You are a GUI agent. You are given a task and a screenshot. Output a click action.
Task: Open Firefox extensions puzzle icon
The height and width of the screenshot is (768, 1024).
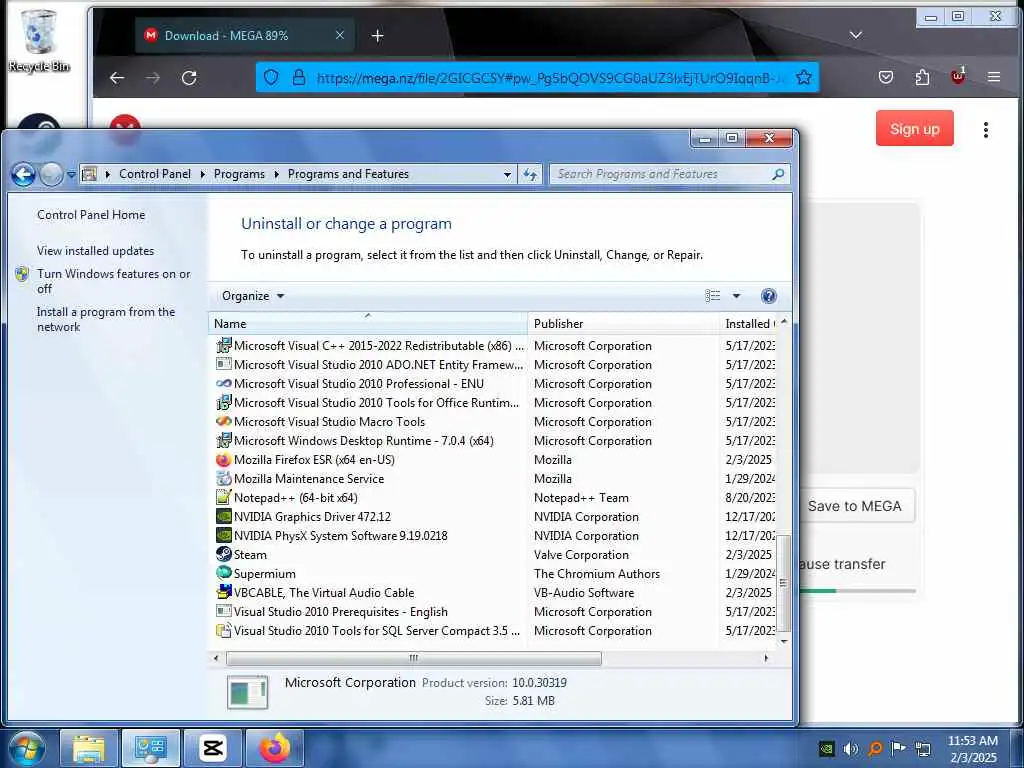[x=922, y=78]
